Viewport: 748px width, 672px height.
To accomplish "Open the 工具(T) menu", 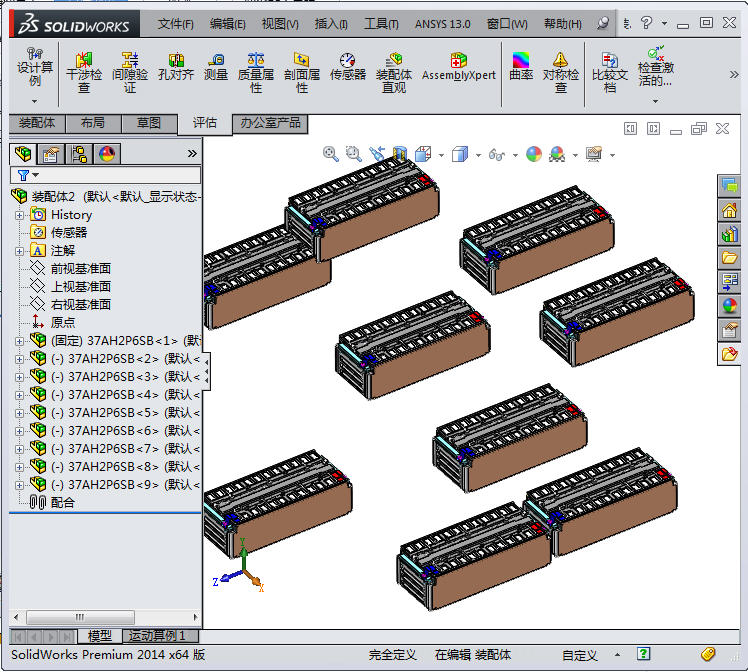I will 381,23.
